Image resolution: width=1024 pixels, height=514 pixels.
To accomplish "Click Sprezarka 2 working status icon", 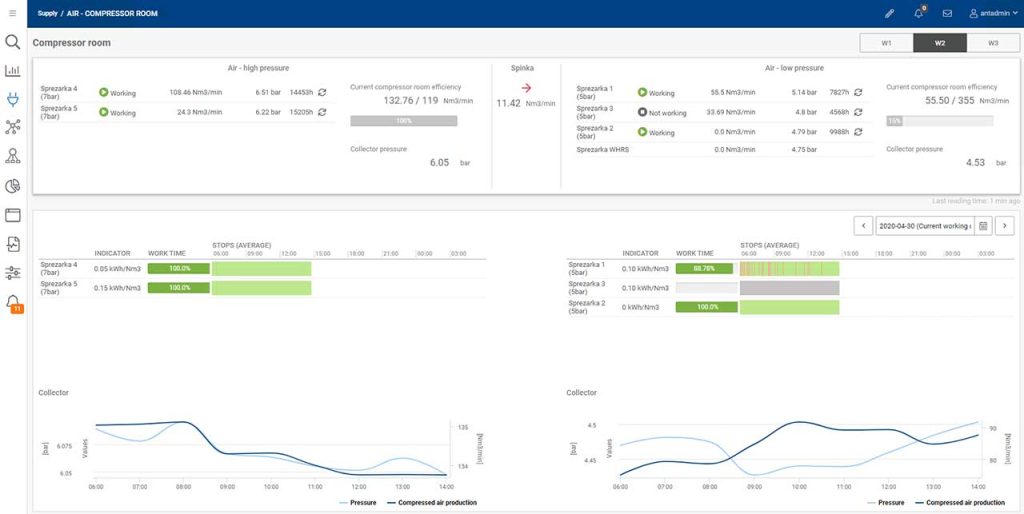I will tap(642, 132).
